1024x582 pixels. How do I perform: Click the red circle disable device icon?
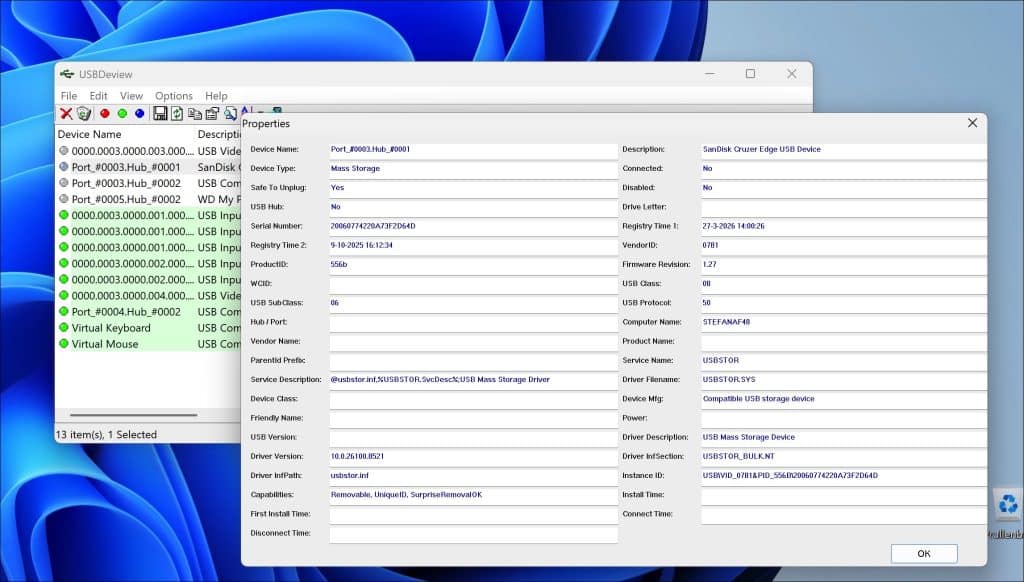click(104, 114)
